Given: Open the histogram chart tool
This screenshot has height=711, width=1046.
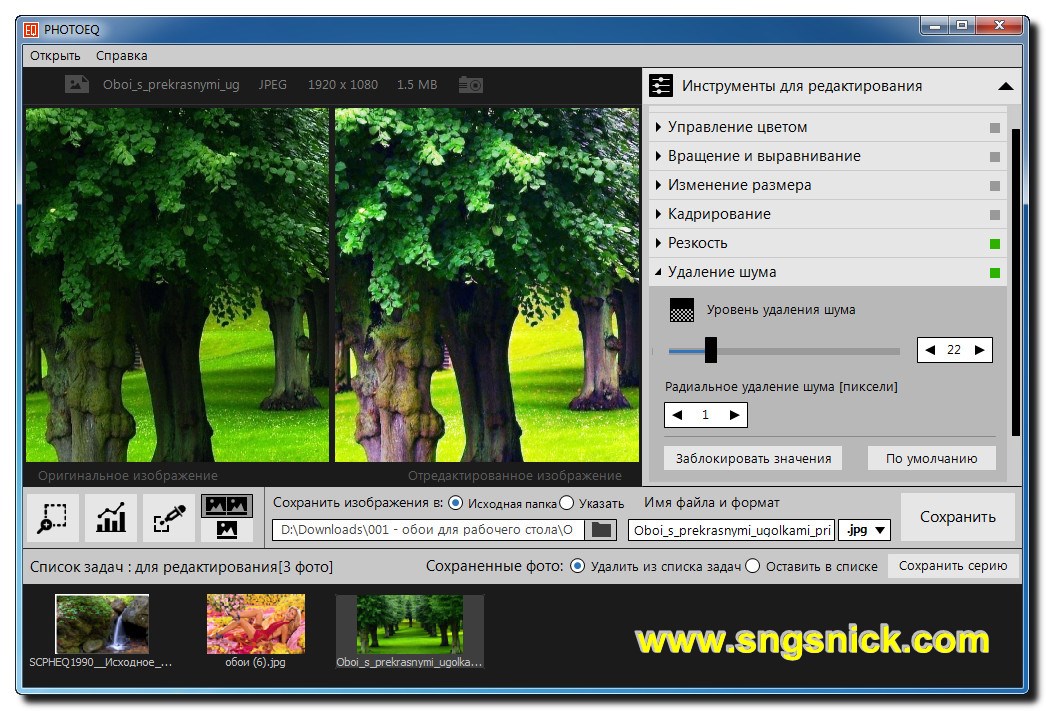Looking at the screenshot, I should click(111, 518).
